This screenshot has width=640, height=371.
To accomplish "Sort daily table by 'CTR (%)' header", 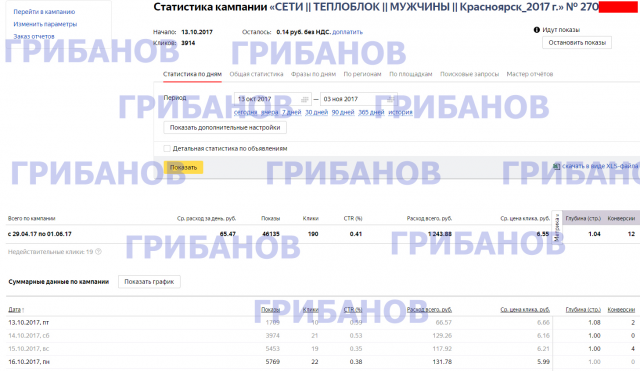I will 353,310.
